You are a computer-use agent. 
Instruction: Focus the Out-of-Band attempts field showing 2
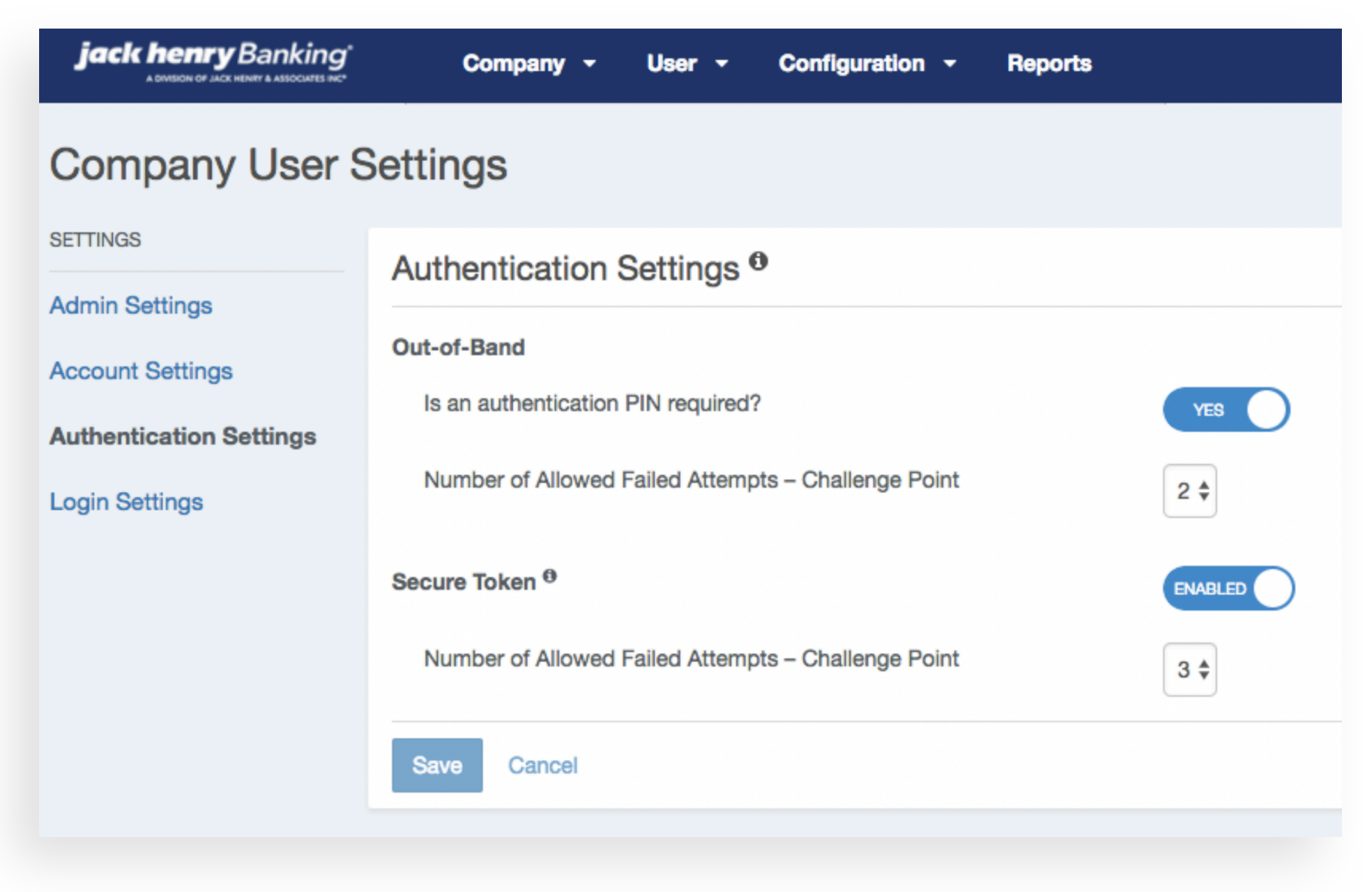click(1182, 491)
